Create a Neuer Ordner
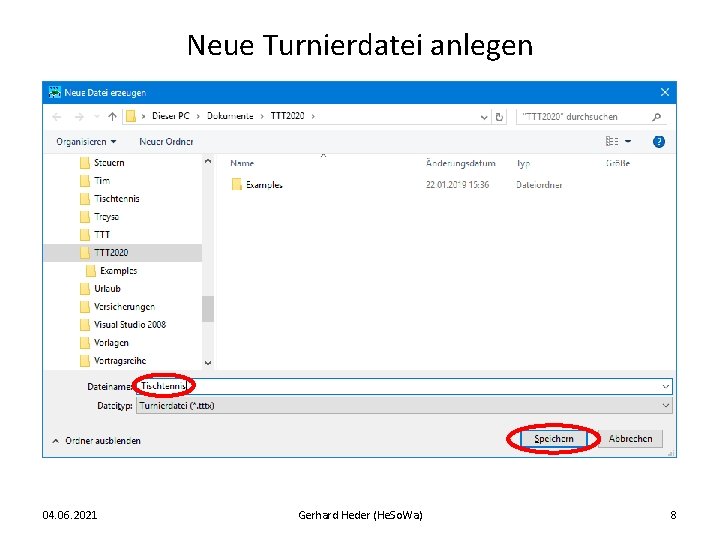Screen dimensions: 720x540 (166, 142)
